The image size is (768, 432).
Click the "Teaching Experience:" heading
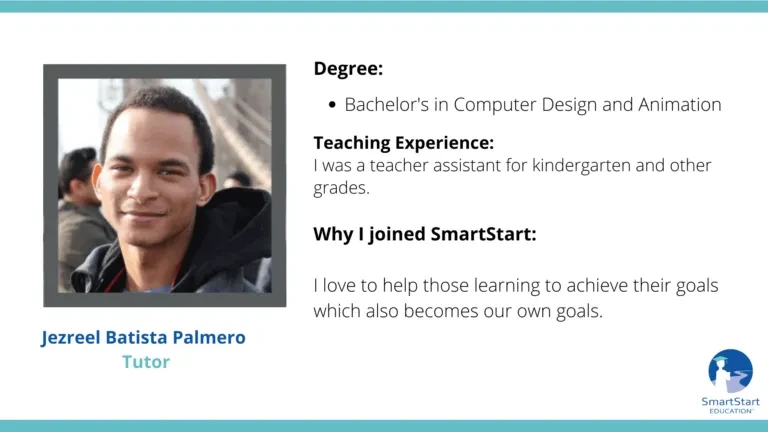click(404, 143)
